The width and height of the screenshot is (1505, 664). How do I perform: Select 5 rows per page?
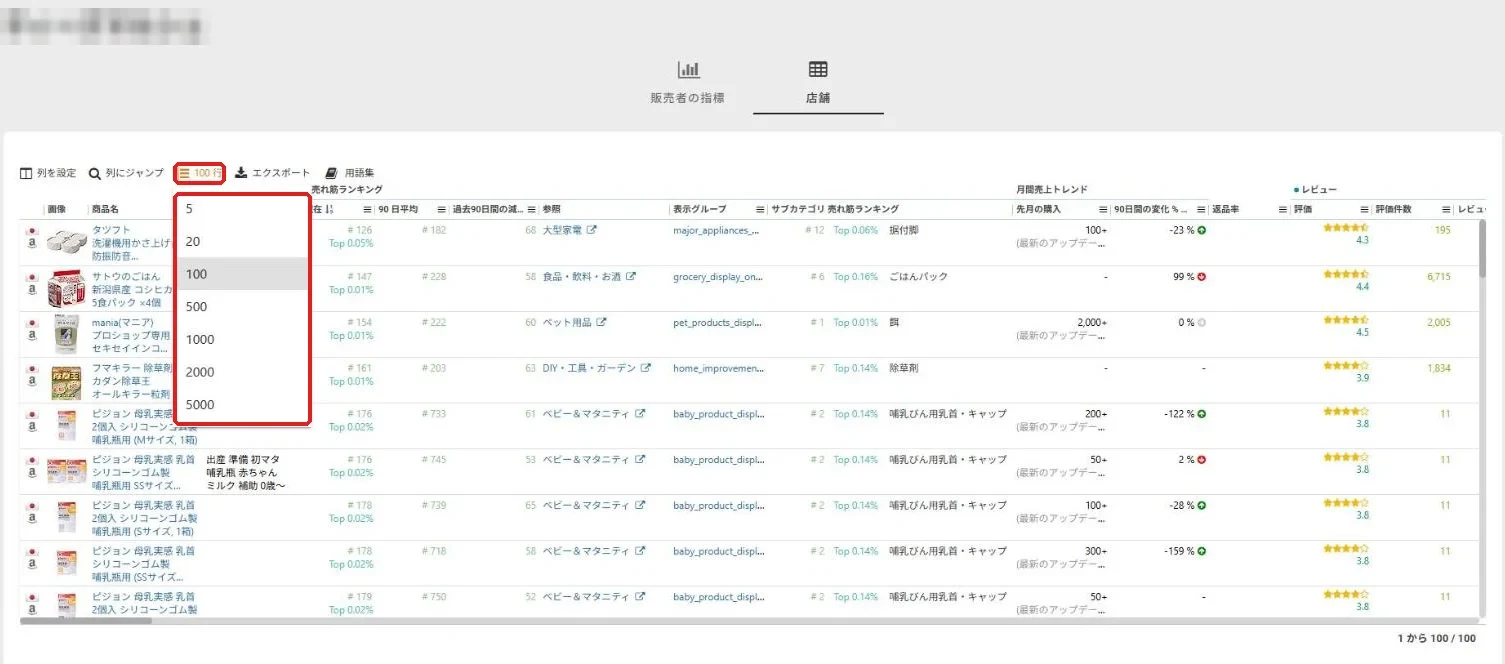(x=242, y=209)
